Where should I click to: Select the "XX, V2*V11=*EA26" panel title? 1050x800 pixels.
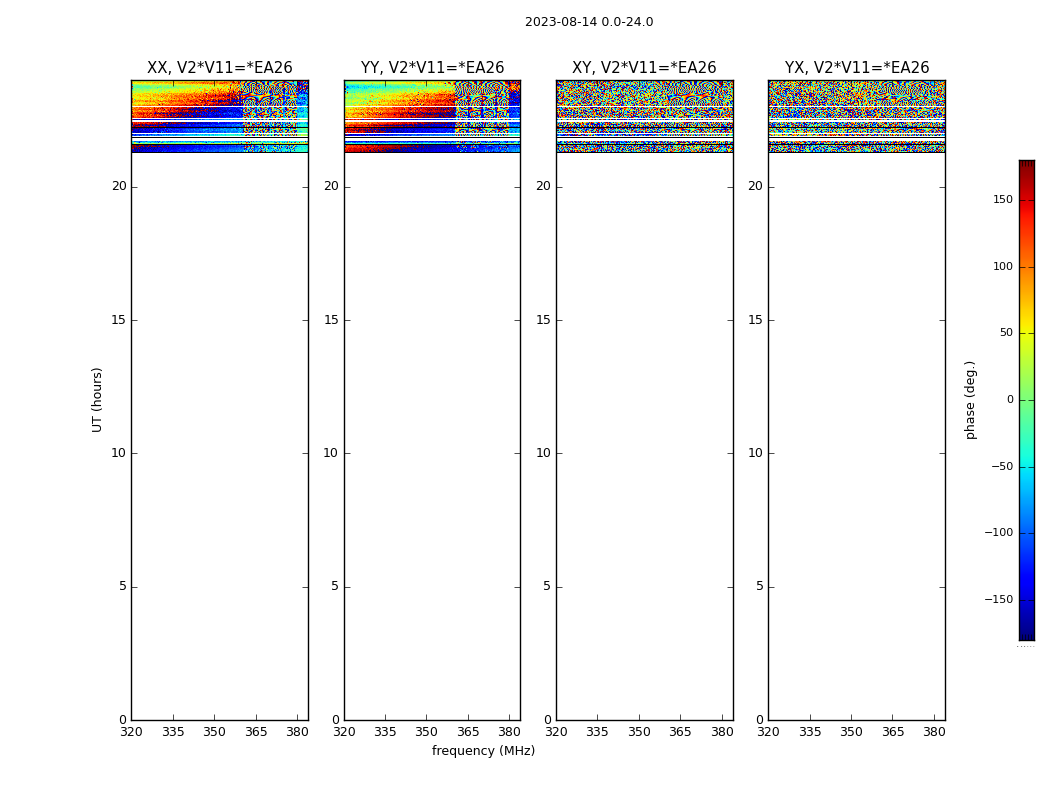[220, 68]
